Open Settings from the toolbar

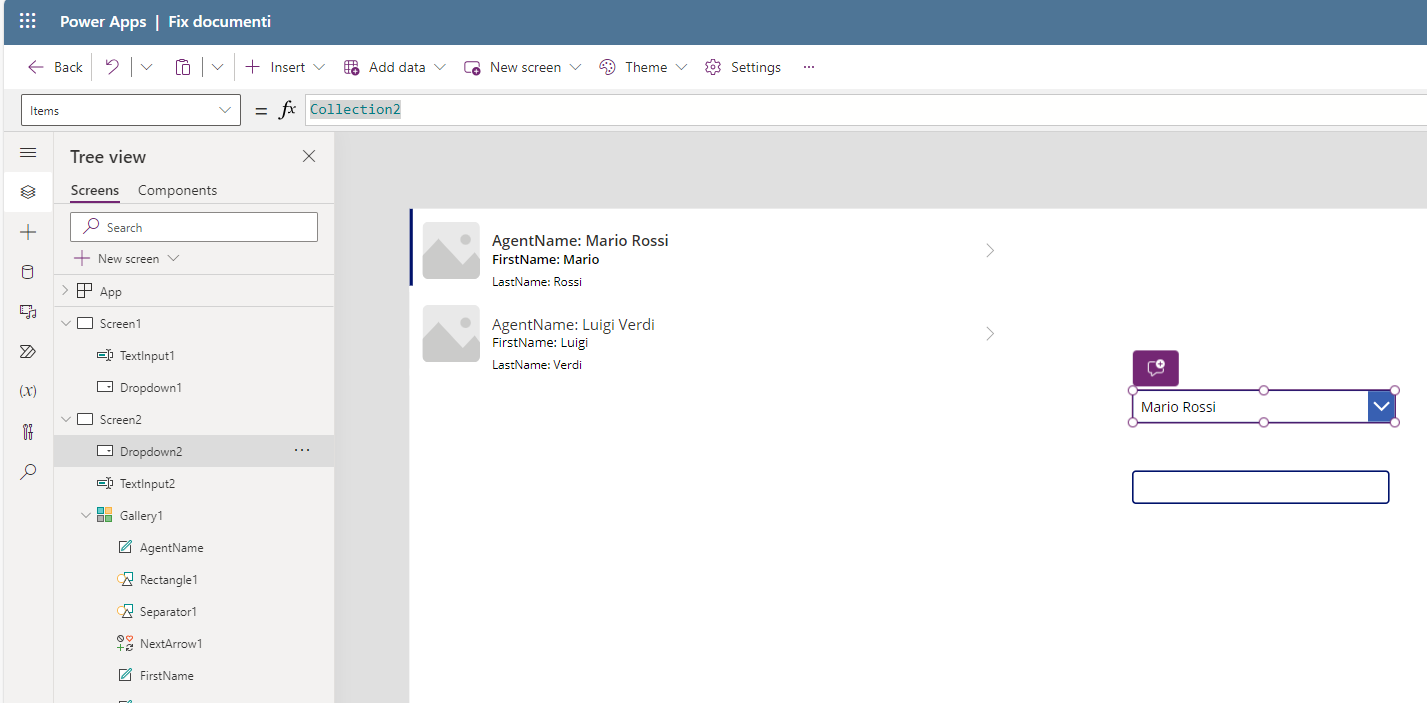(x=743, y=67)
